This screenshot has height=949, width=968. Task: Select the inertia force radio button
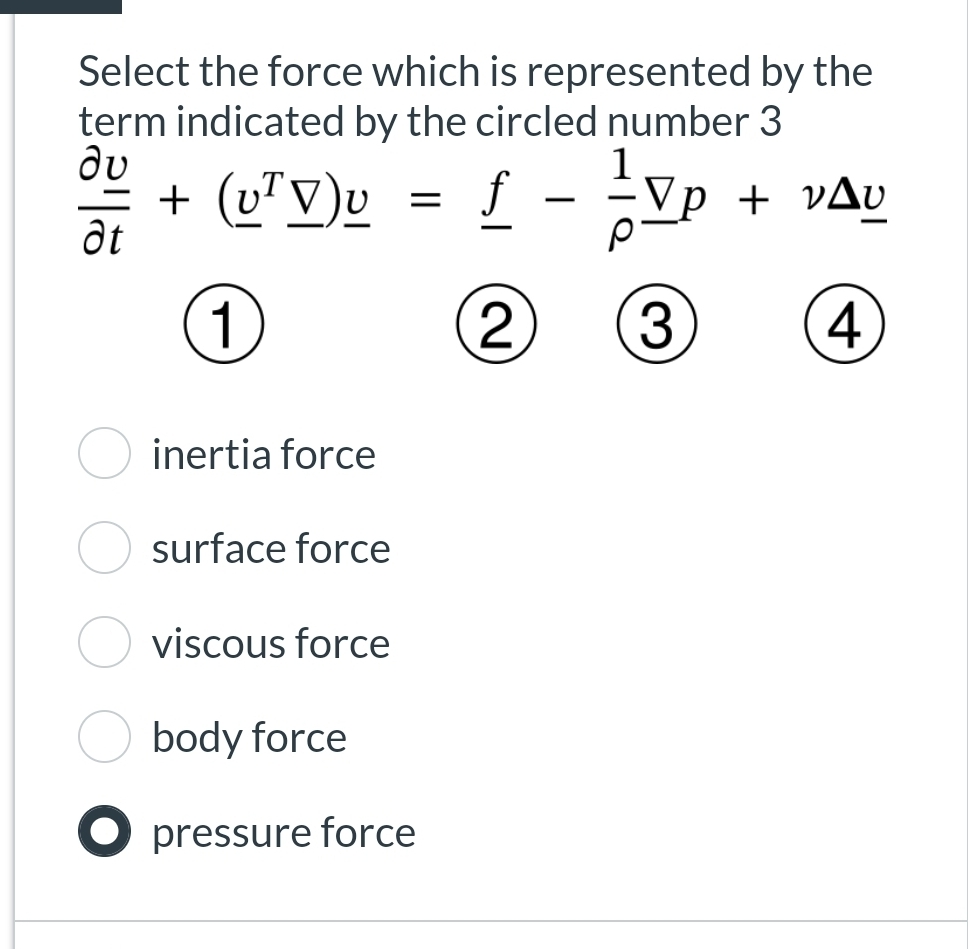pyautogui.click(x=104, y=454)
